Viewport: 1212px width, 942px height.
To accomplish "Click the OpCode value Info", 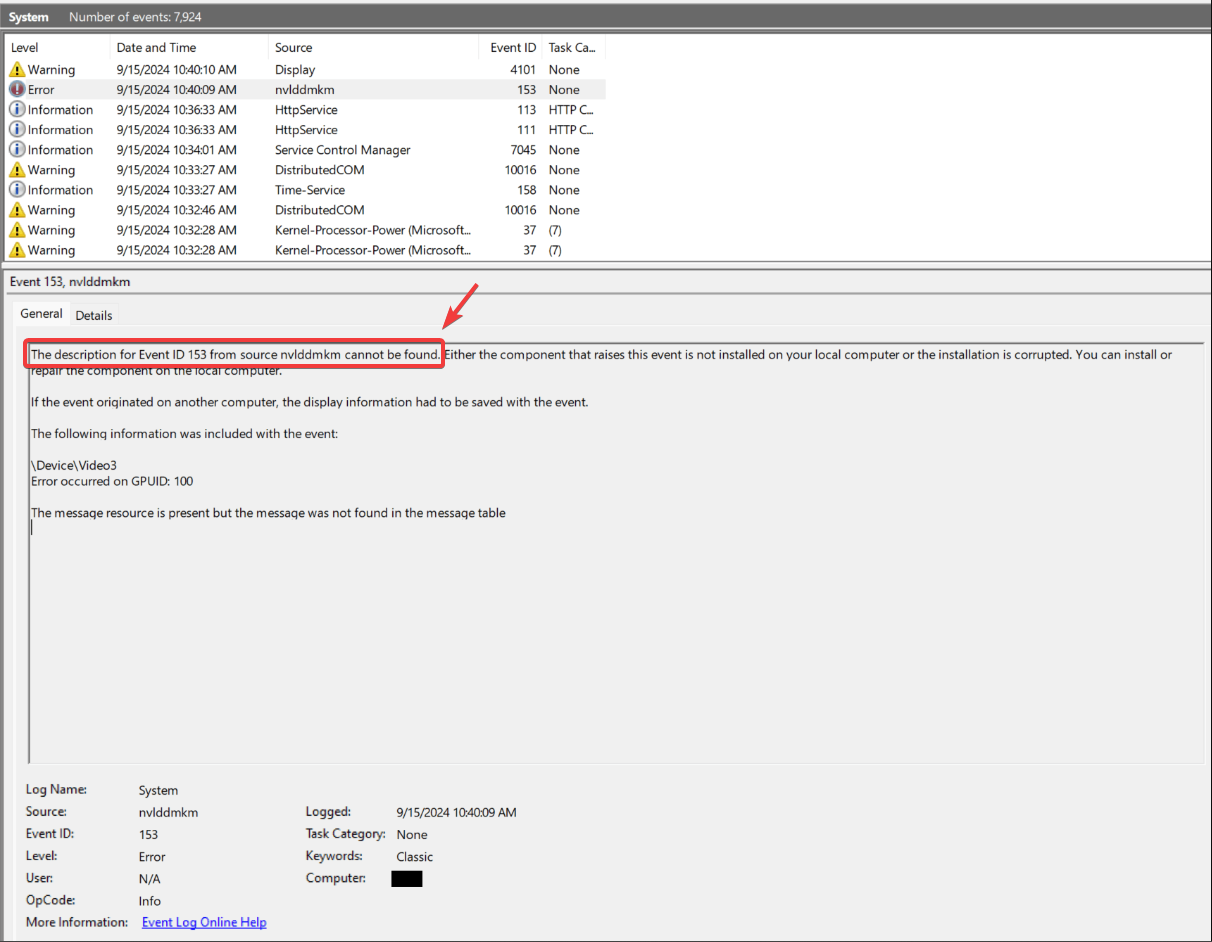I will point(150,900).
